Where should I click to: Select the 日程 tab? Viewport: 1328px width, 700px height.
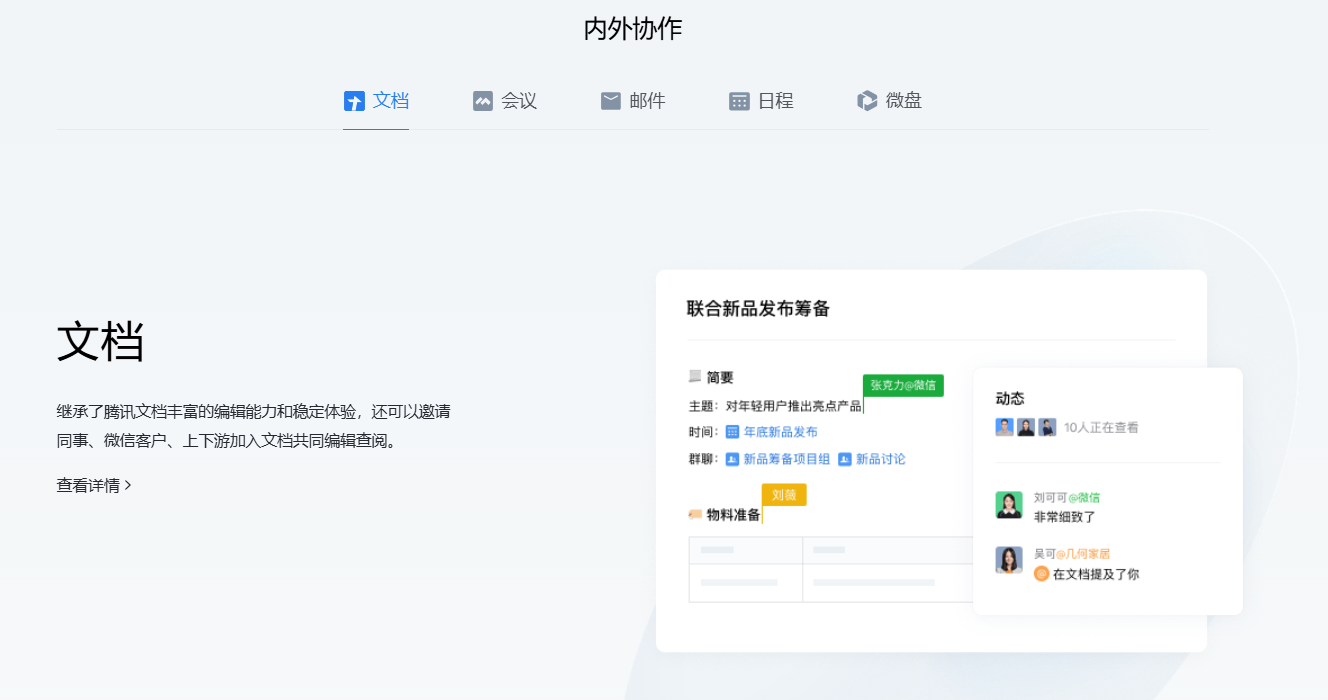(761, 101)
